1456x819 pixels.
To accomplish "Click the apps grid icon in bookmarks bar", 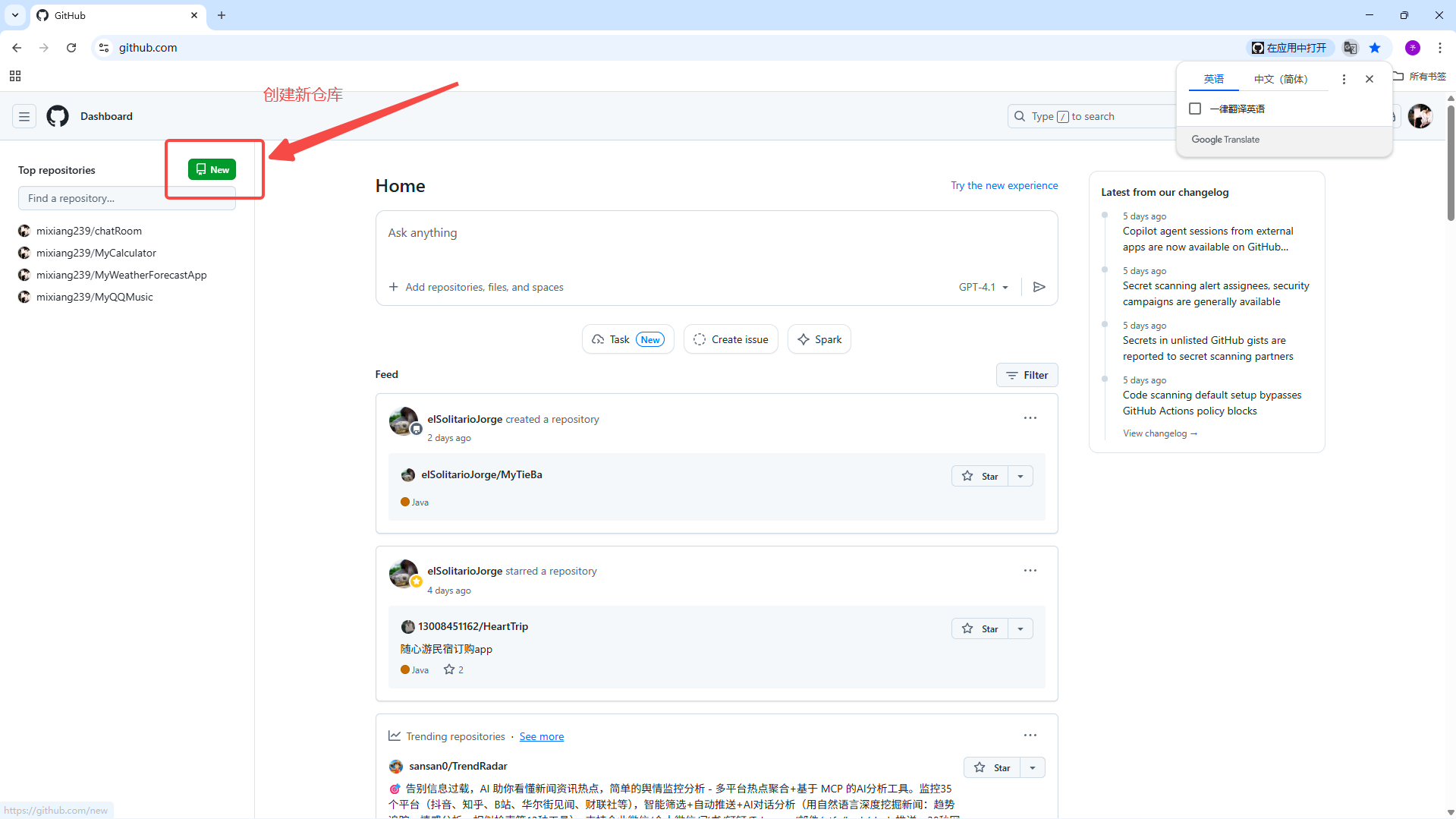I will pyautogui.click(x=15, y=76).
